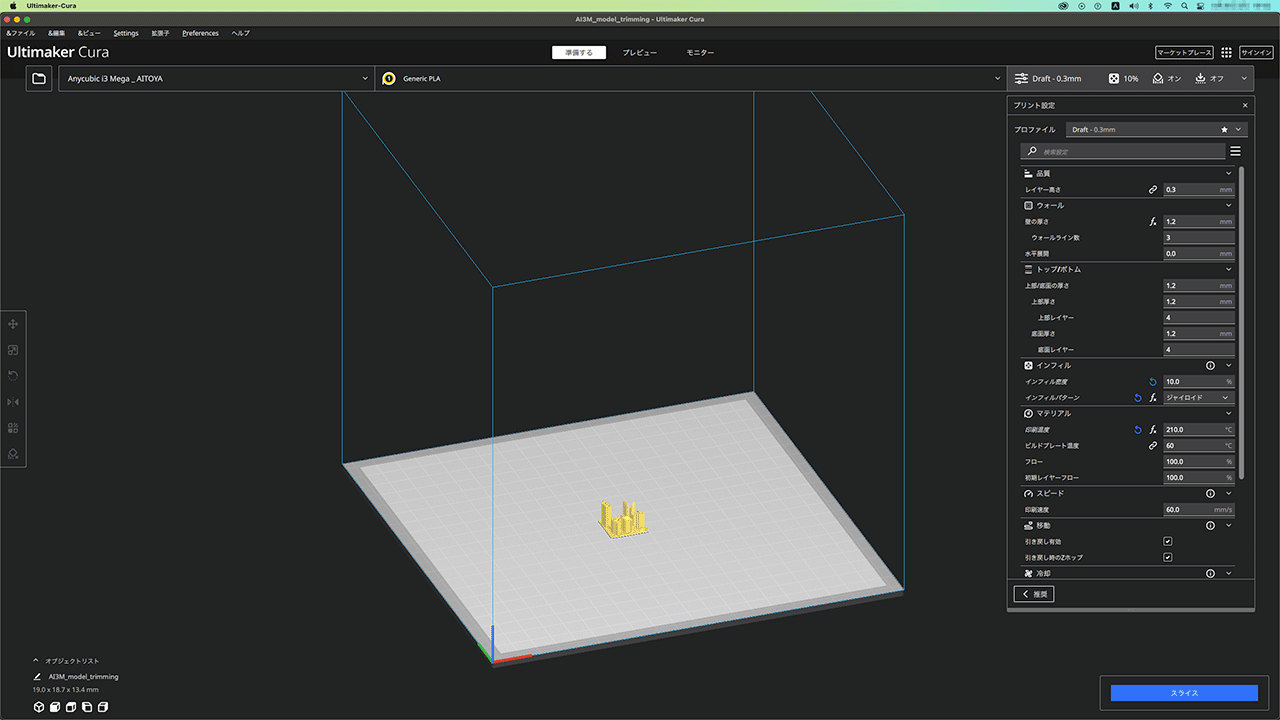
Task: Open the マーケットプレース button
Action: click(1184, 52)
